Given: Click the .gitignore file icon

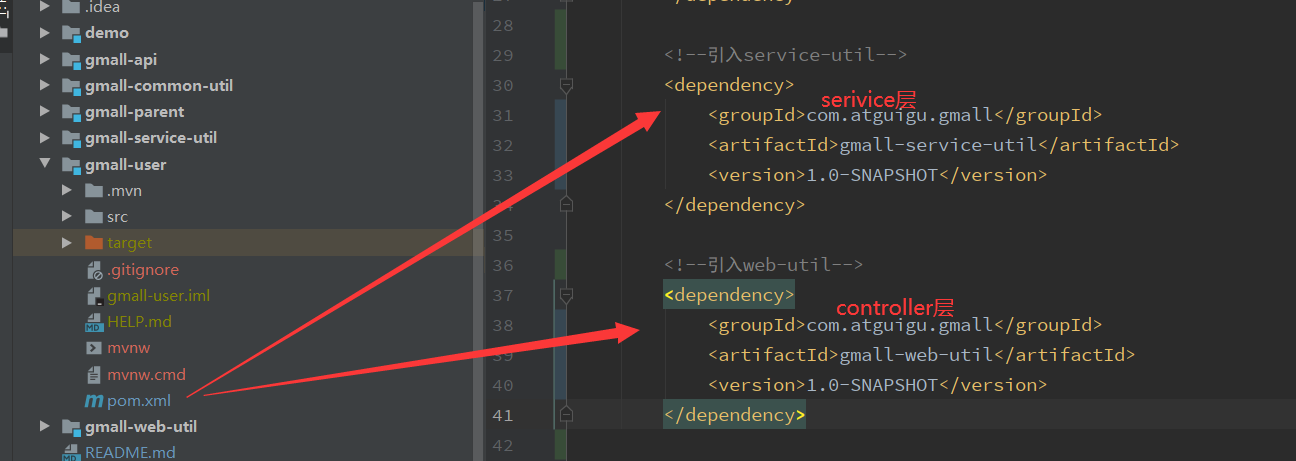Looking at the screenshot, I should pyautogui.click(x=94, y=269).
